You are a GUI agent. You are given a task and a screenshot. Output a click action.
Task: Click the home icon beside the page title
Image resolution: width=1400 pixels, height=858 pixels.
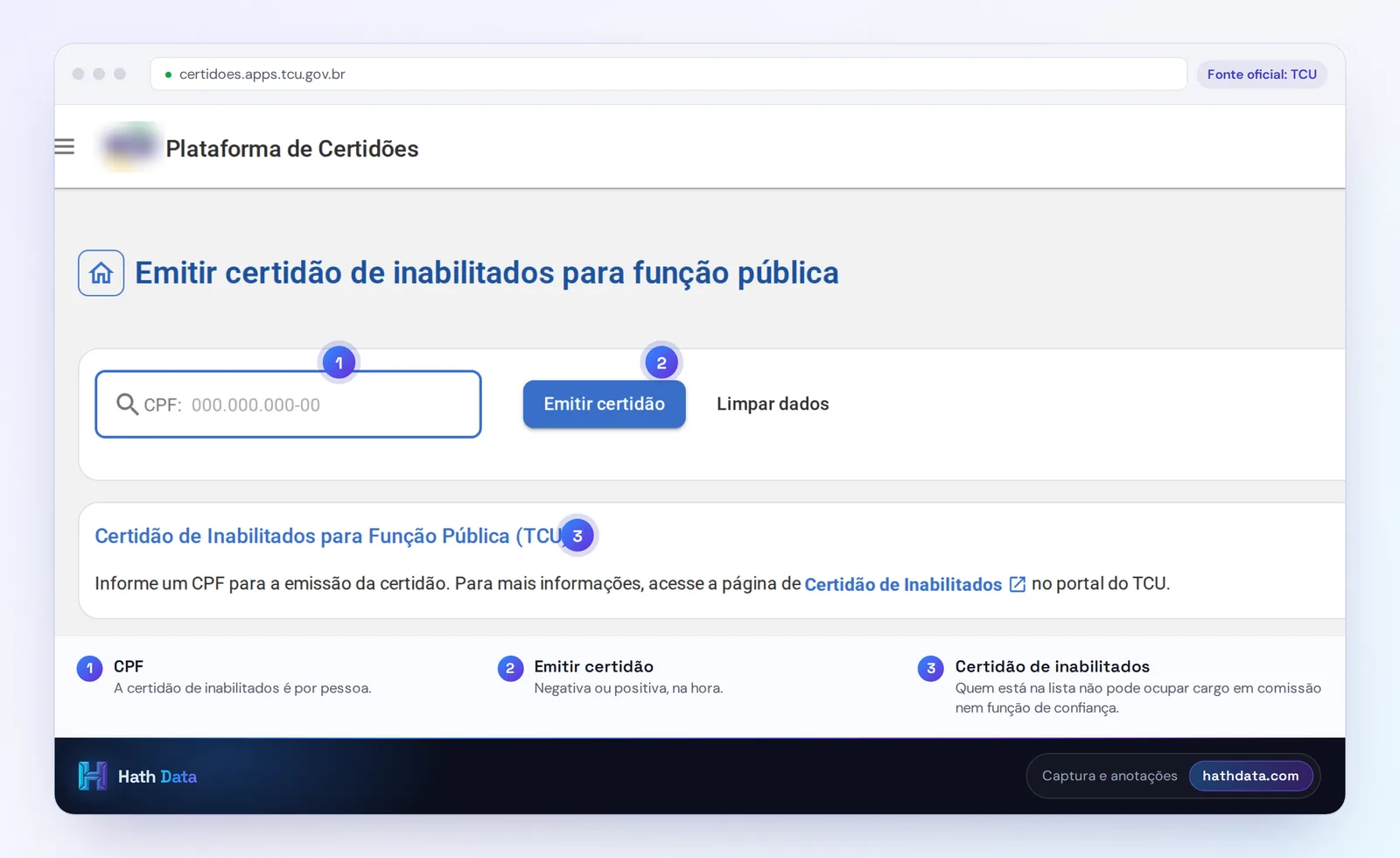point(101,273)
